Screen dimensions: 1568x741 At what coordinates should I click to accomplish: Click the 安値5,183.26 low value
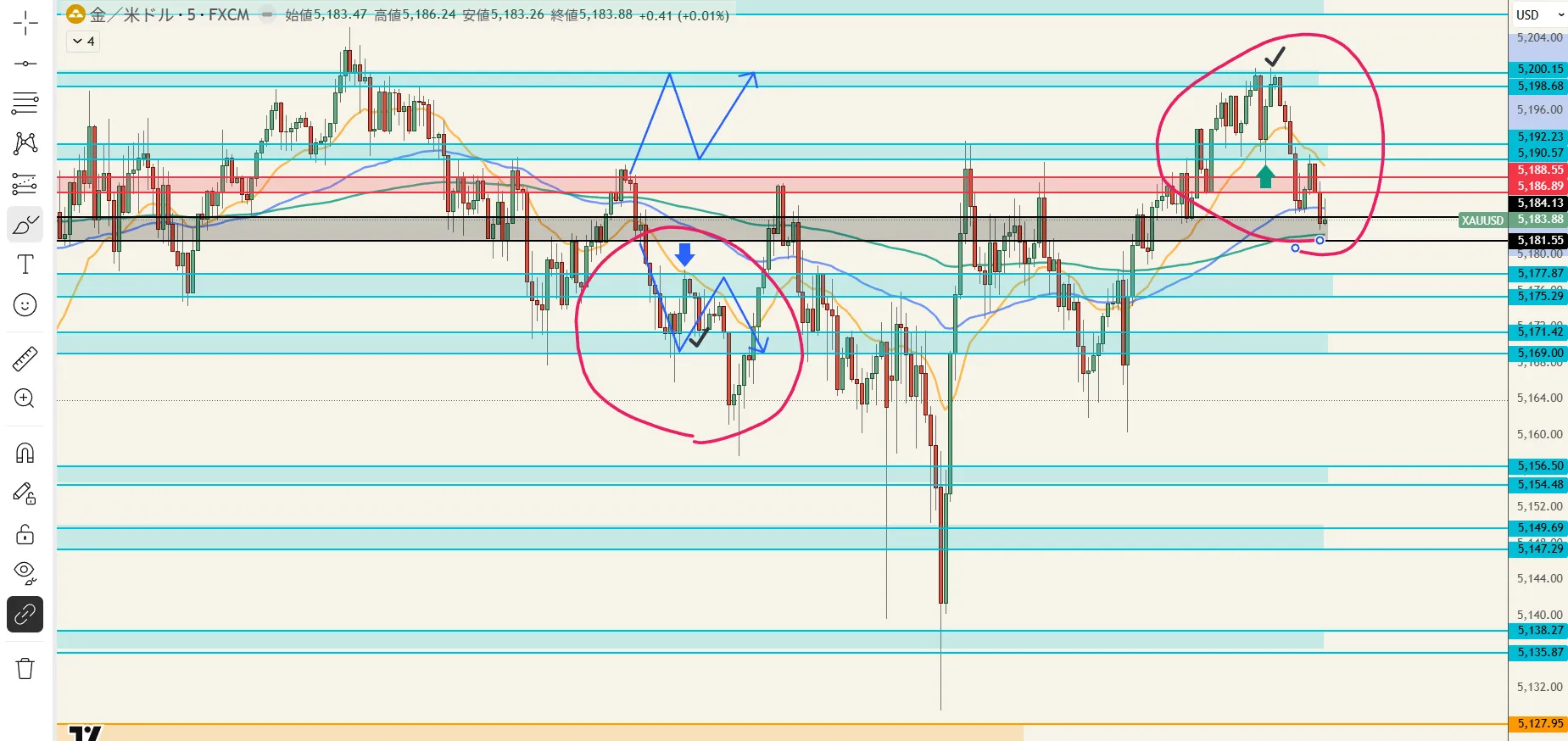[503, 14]
